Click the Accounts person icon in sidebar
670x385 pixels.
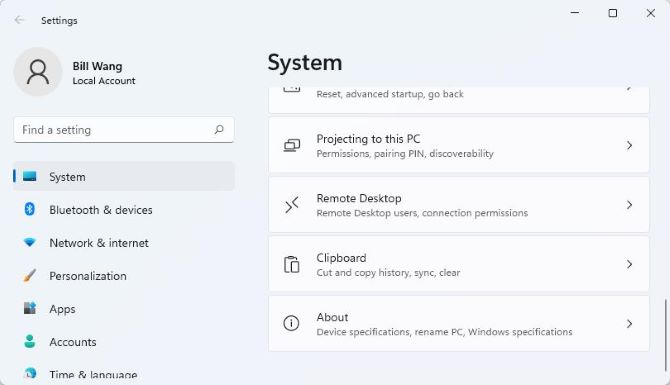click(29, 341)
